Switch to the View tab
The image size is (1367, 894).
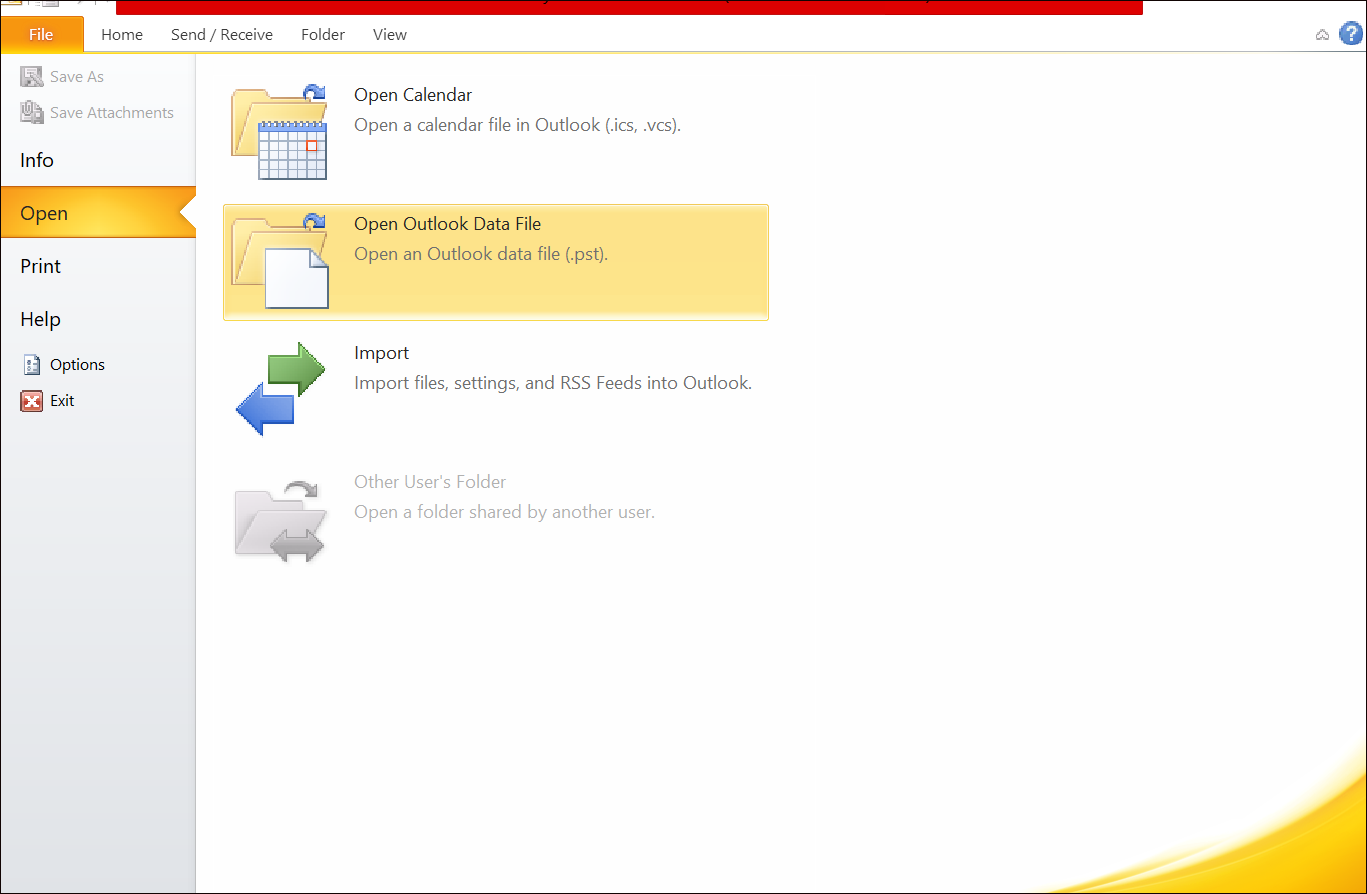(x=390, y=35)
